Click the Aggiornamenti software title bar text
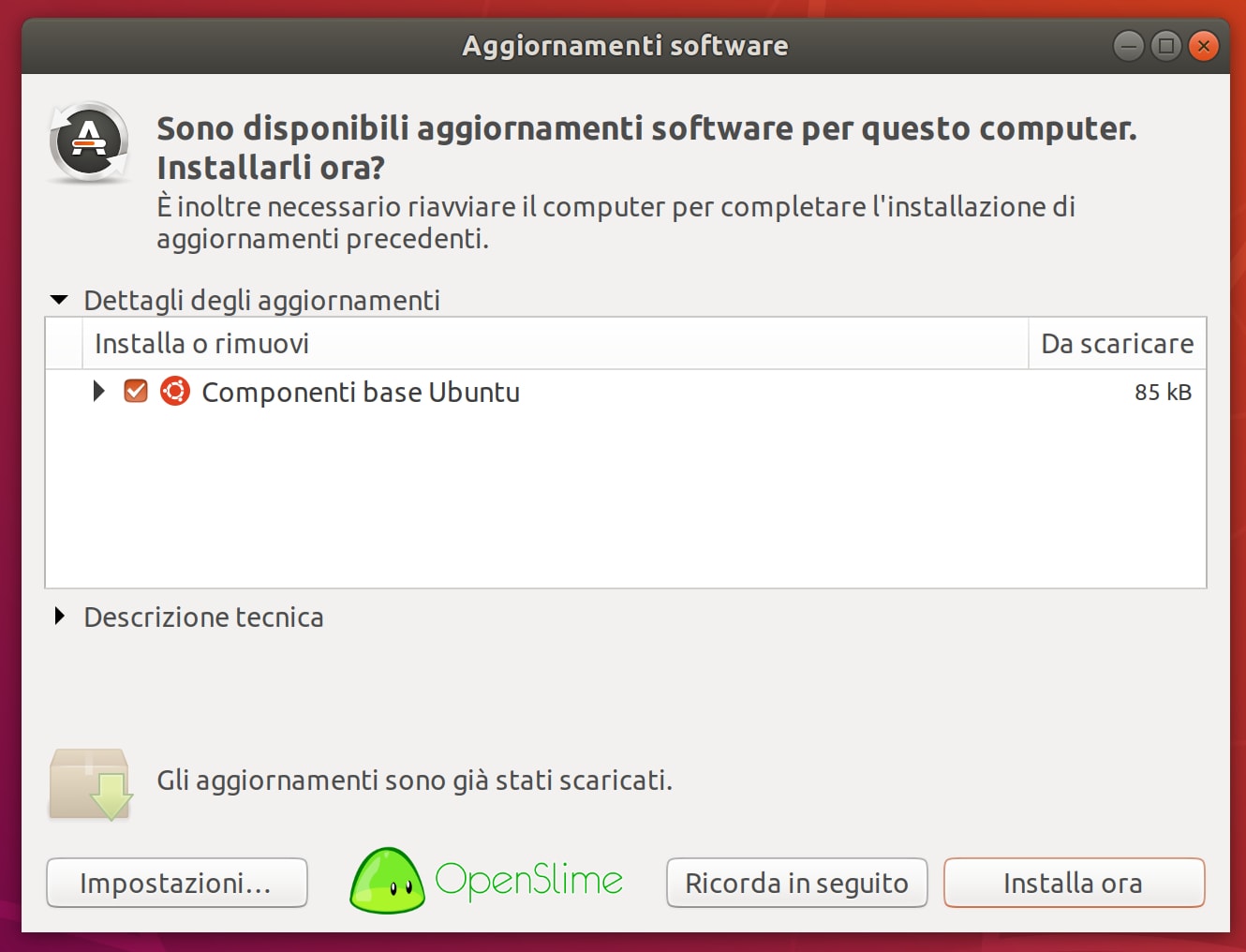This screenshot has height=952, width=1246. coord(625,45)
